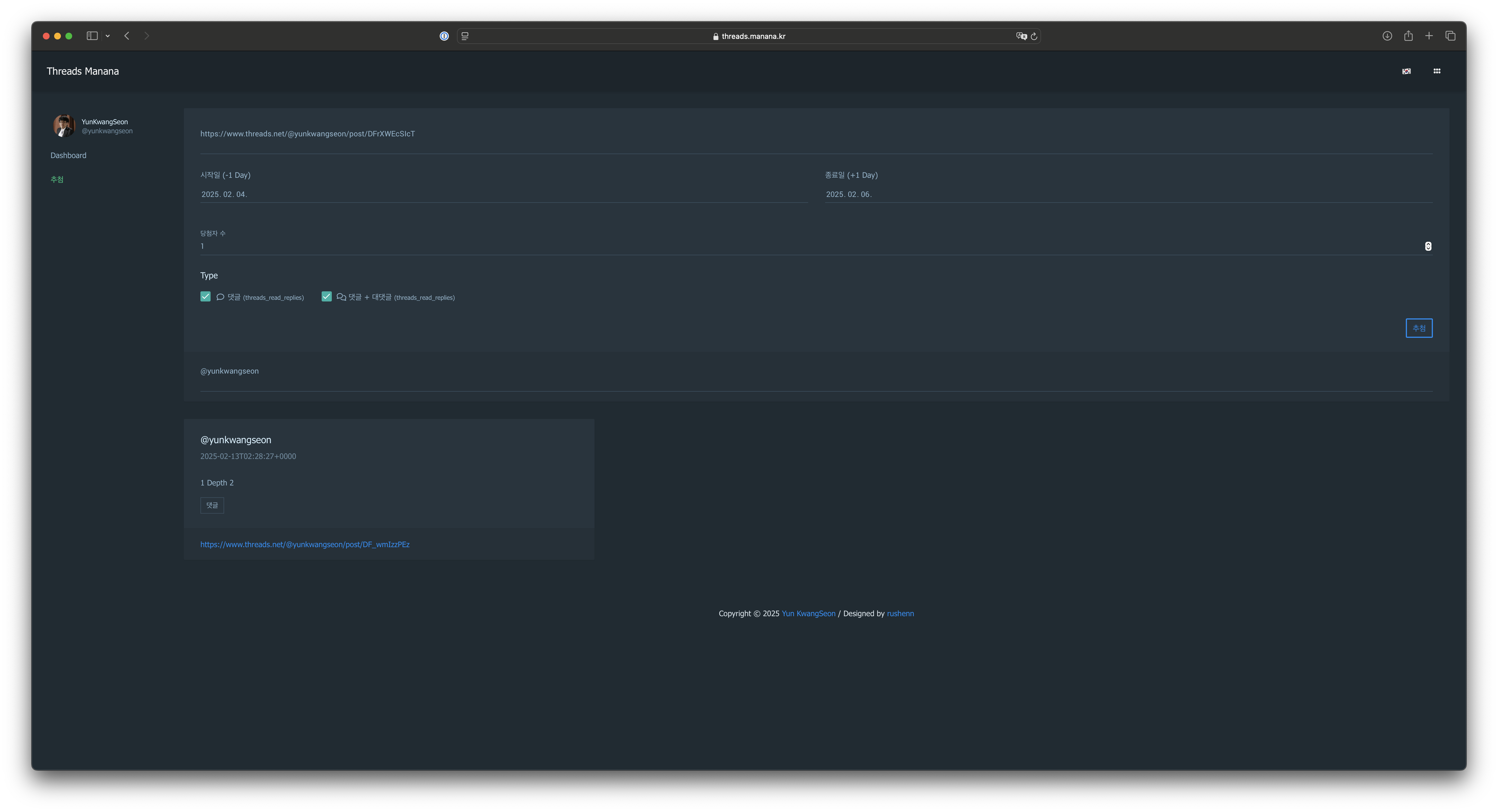Click the 댓글 tag button in result card
This screenshot has width=1498, height=812.
[212, 505]
